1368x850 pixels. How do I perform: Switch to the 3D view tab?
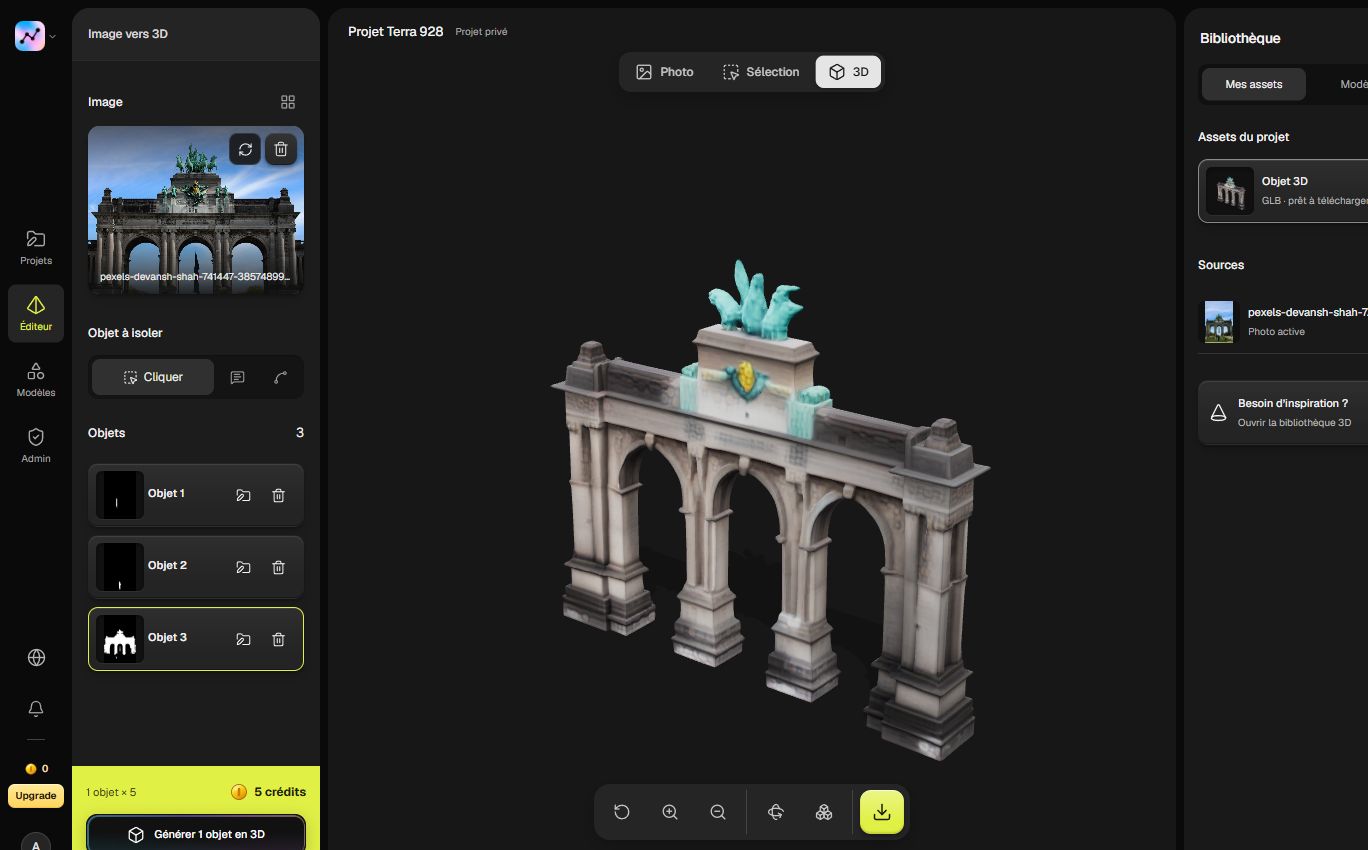(848, 72)
